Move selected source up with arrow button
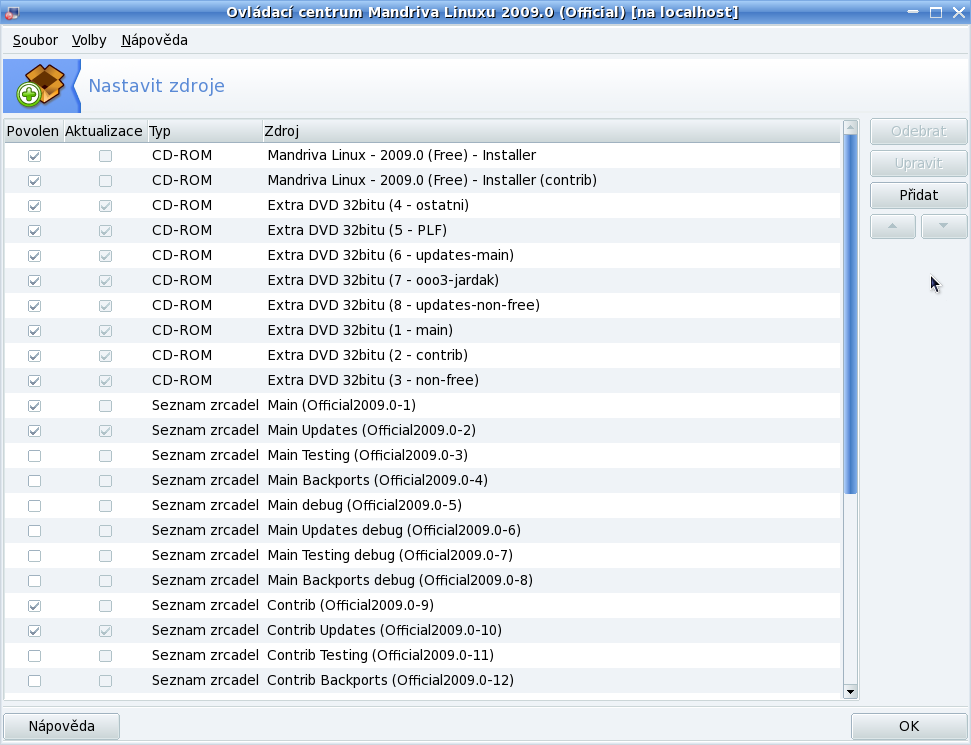 (892, 226)
